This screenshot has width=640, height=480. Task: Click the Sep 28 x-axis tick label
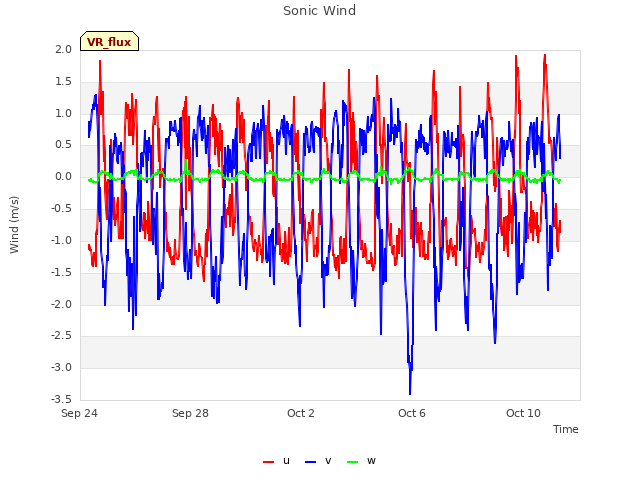pyautogui.click(x=190, y=413)
